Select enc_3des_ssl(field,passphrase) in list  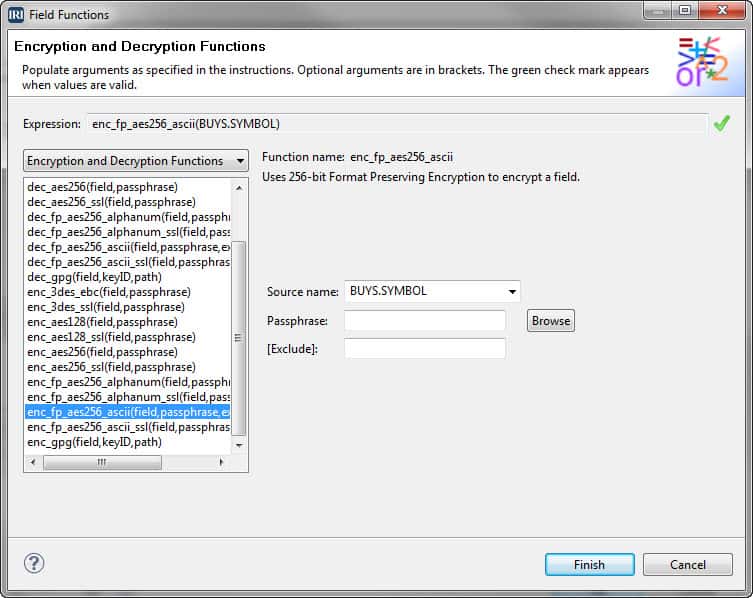[128, 306]
